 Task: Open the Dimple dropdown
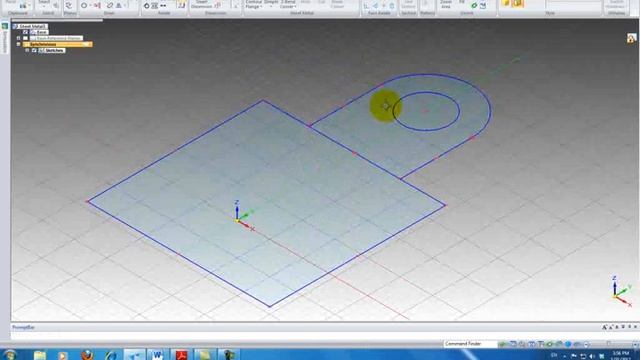coord(271,3)
